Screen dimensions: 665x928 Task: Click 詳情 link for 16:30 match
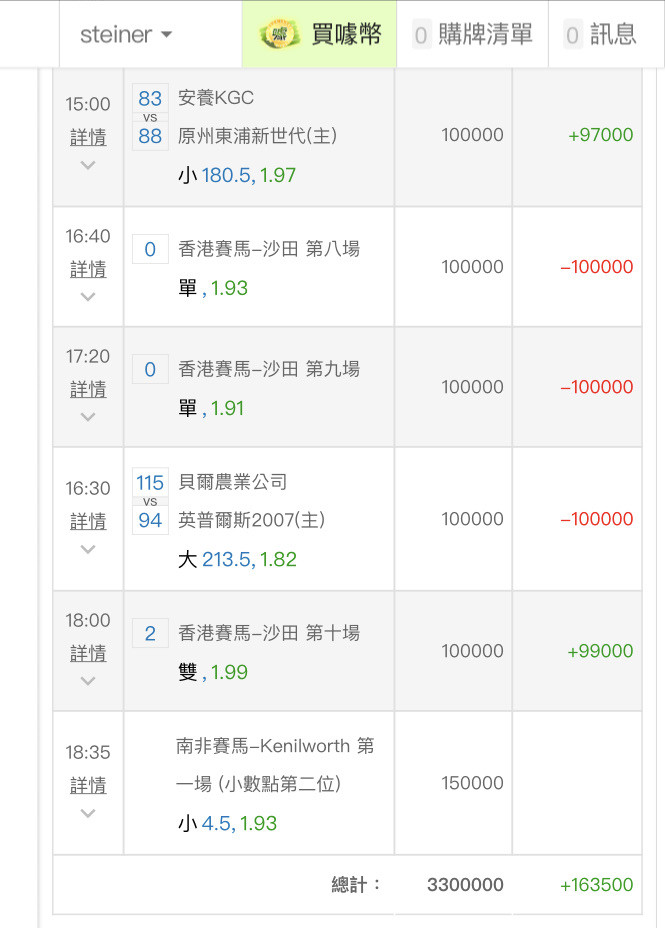tap(88, 521)
